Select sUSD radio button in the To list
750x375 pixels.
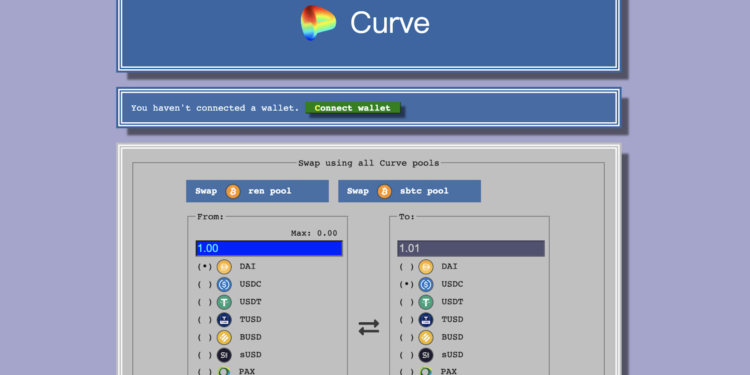(x=406, y=355)
